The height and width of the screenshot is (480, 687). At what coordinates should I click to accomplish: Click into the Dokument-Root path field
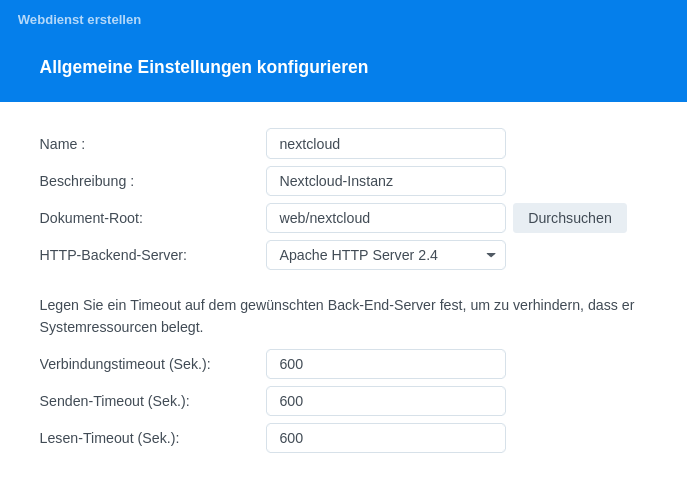pyautogui.click(x=386, y=218)
